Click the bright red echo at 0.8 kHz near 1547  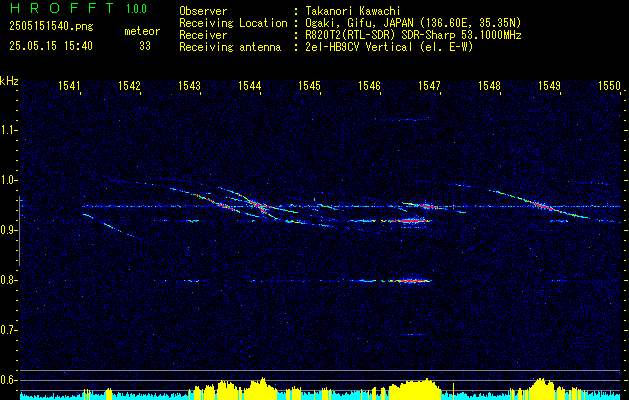[x=410, y=280]
